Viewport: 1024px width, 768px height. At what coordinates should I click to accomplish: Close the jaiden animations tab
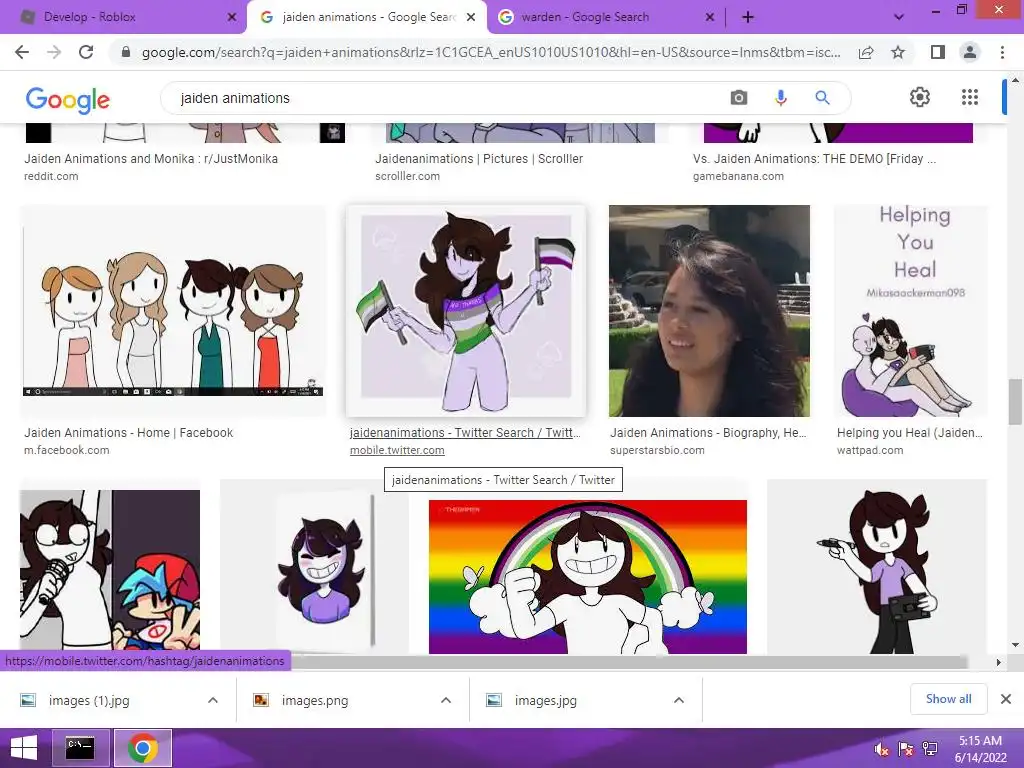pyautogui.click(x=471, y=17)
